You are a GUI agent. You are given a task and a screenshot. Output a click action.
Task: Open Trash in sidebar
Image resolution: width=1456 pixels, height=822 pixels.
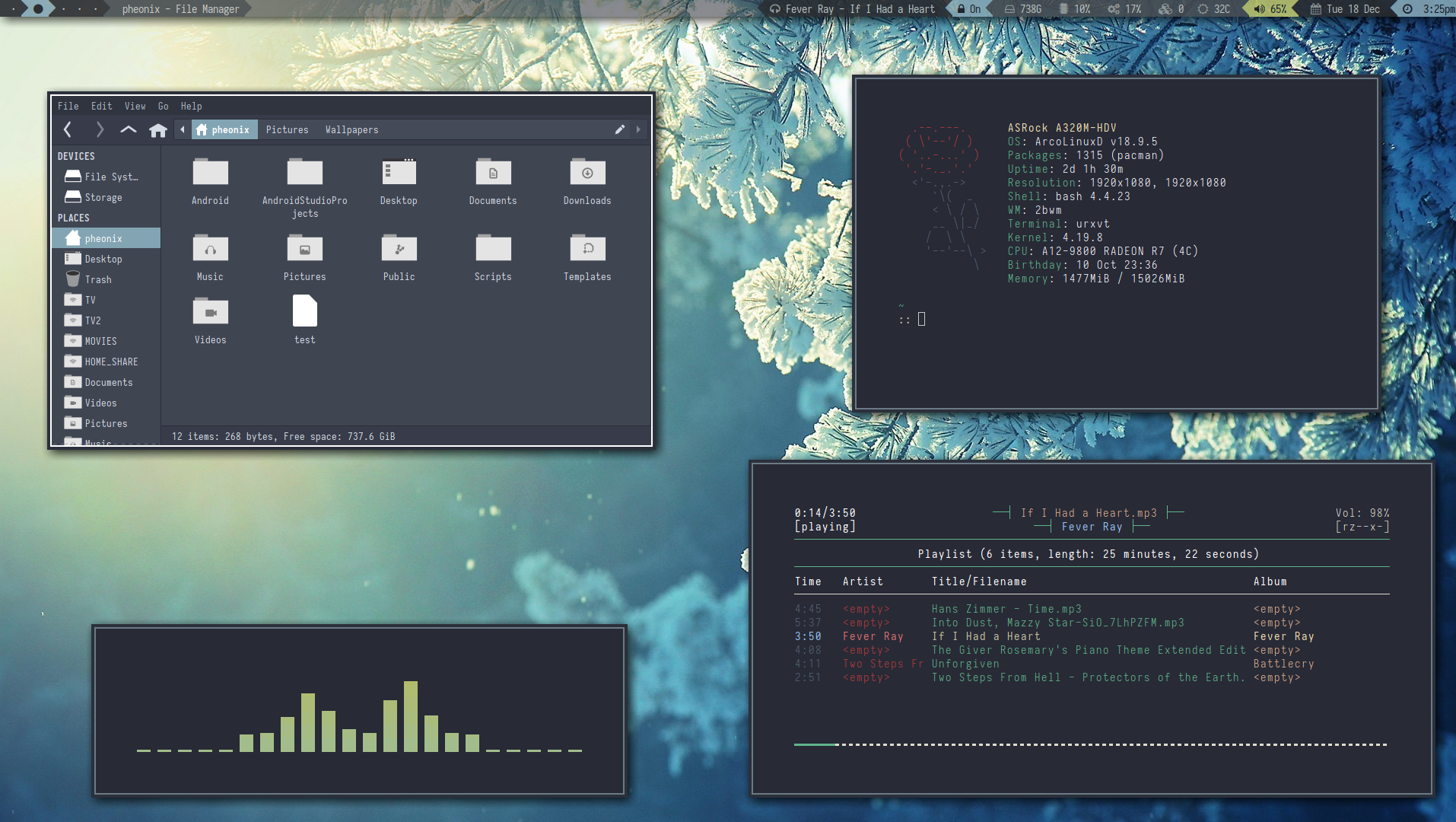[x=106, y=279]
